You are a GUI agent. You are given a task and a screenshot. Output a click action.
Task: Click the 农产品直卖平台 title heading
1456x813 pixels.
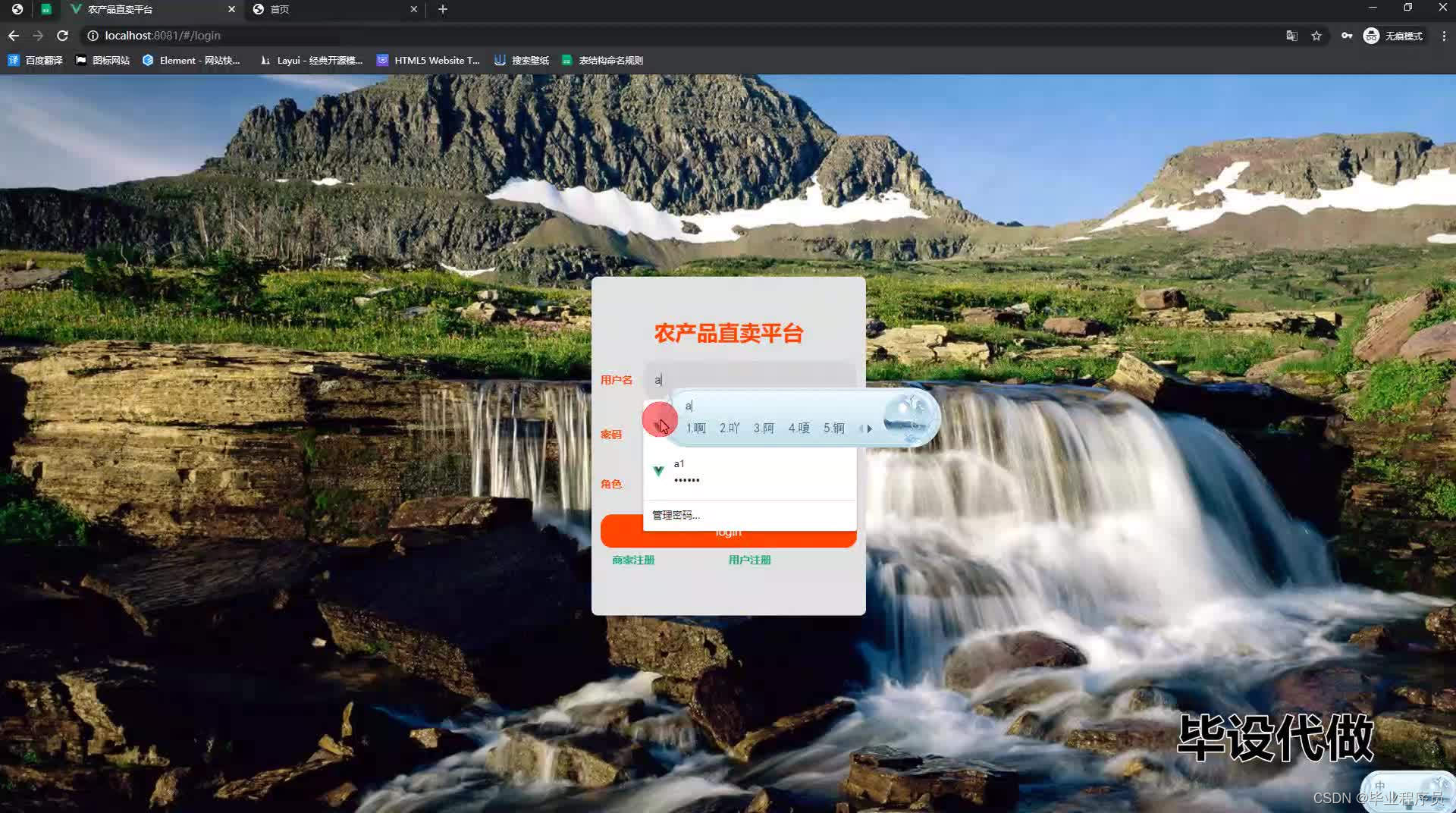click(729, 334)
